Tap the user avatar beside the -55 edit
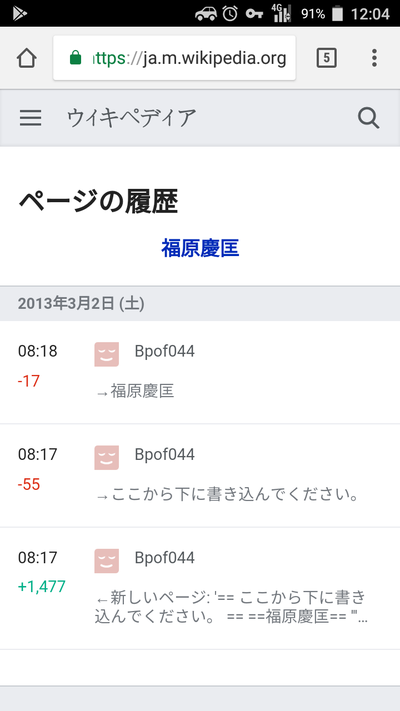The height and width of the screenshot is (711, 400). click(x=107, y=458)
